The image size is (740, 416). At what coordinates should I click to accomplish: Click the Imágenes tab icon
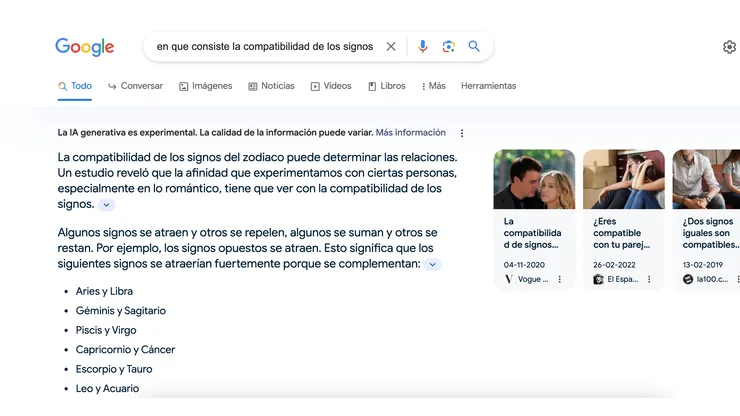click(184, 86)
